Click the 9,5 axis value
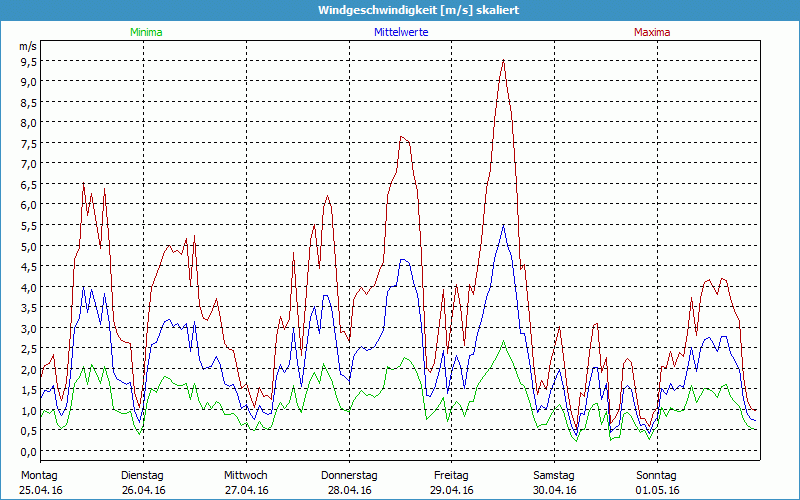This screenshot has width=800, height=500. (x=28, y=62)
